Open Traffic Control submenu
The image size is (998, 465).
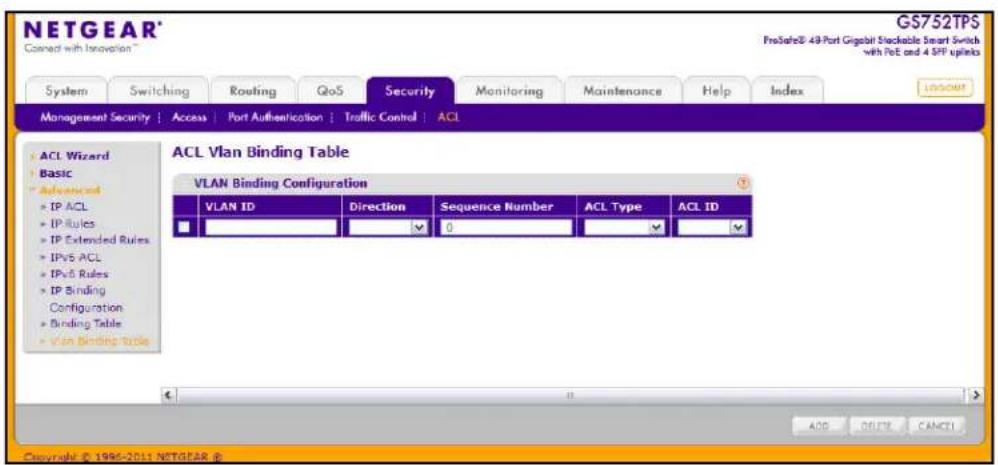point(380,118)
